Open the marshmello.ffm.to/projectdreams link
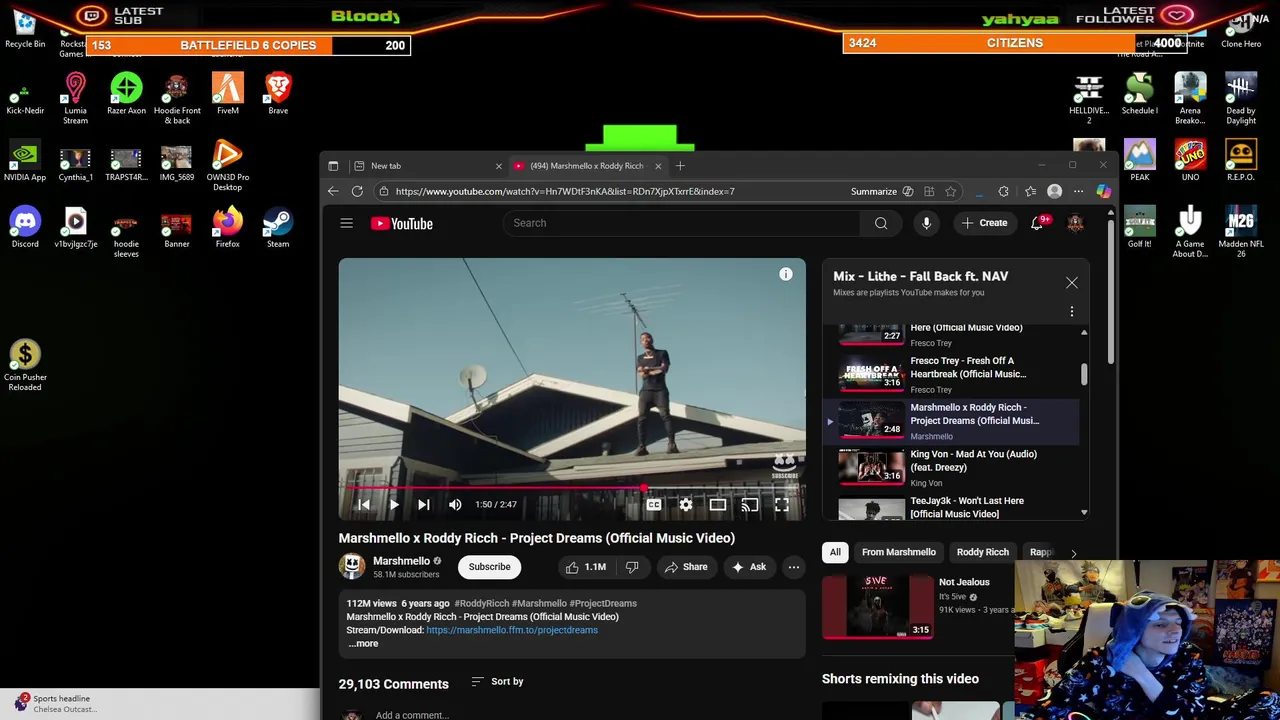 [512, 630]
